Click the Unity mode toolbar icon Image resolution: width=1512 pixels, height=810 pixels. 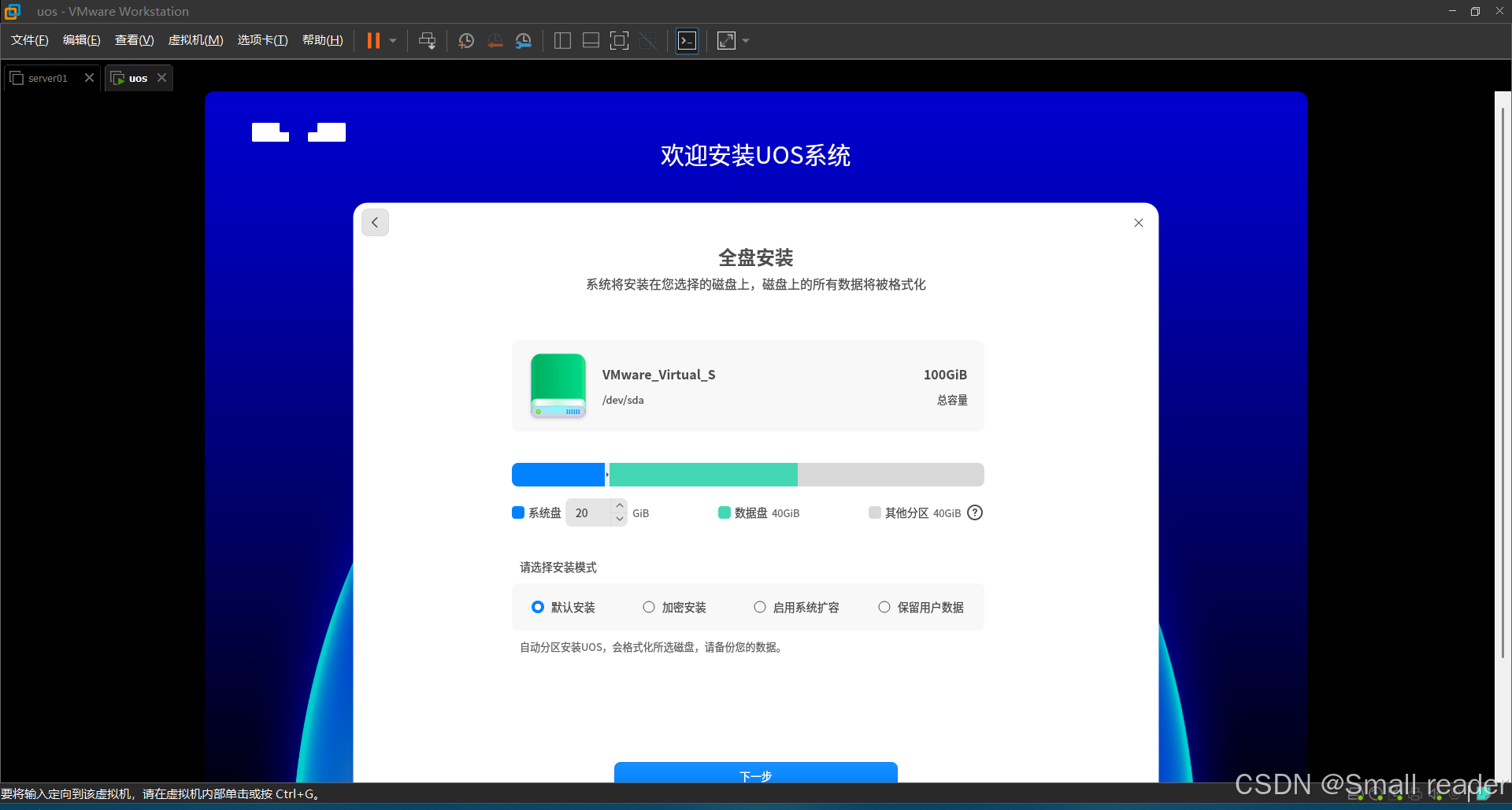click(x=648, y=40)
